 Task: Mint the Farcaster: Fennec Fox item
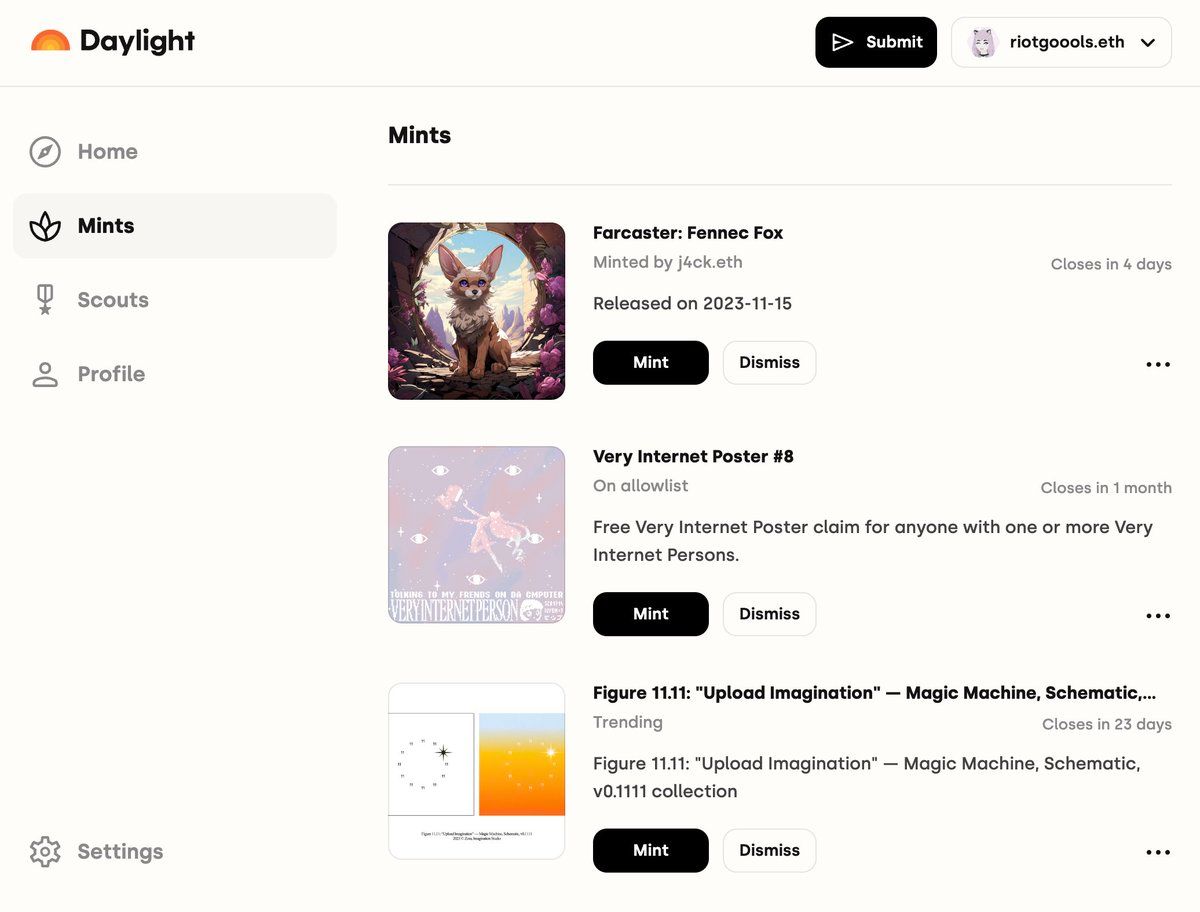[651, 363]
